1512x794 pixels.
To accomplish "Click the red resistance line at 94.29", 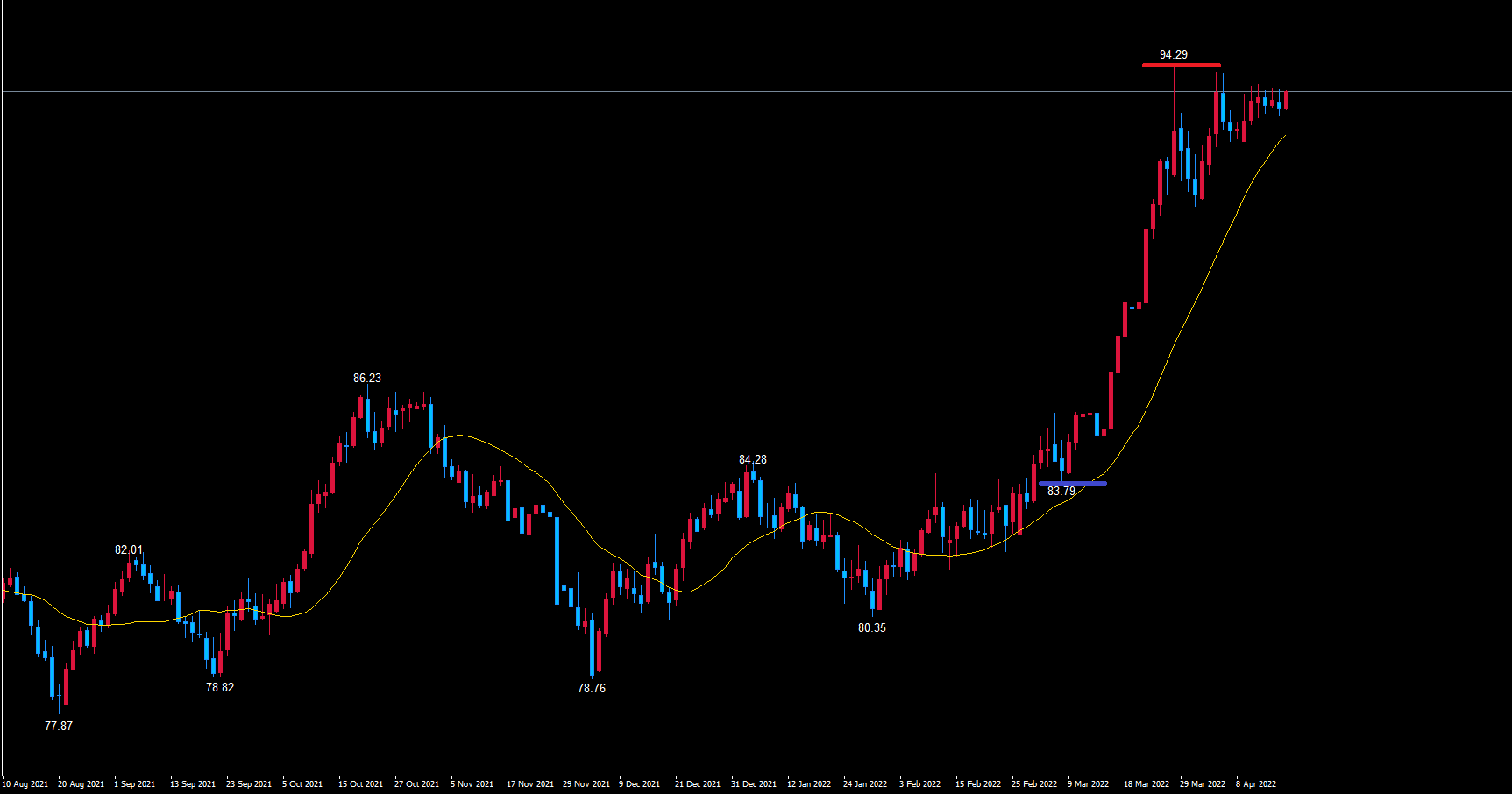I will 1181,65.
